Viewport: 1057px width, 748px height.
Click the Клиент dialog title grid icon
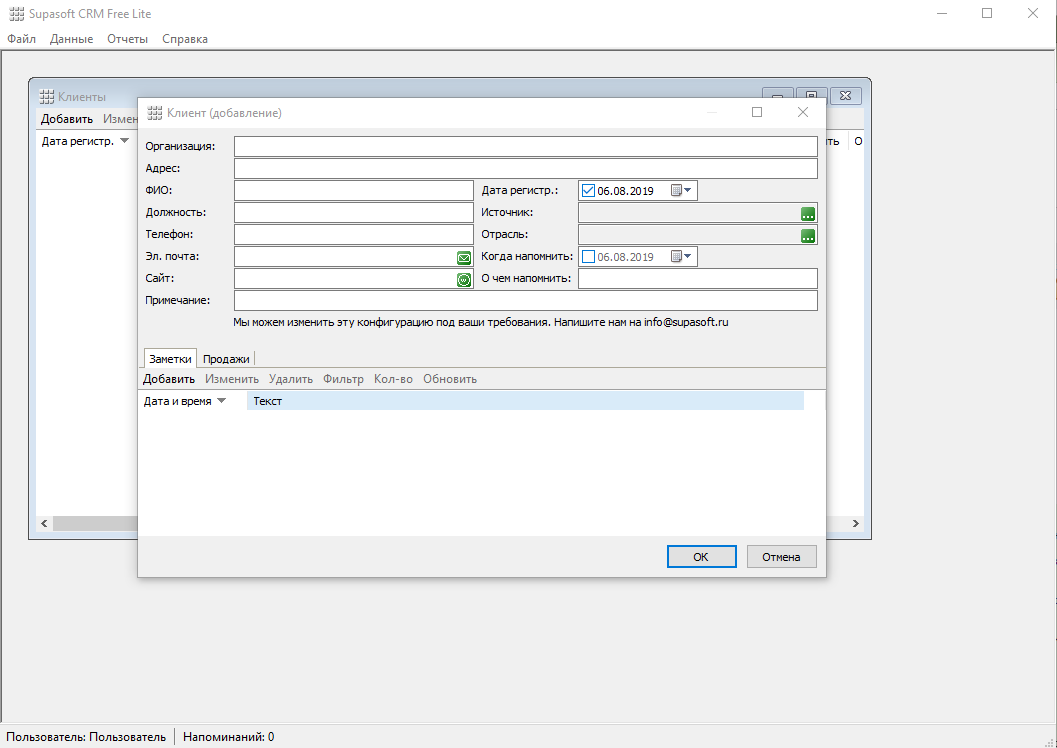point(155,113)
